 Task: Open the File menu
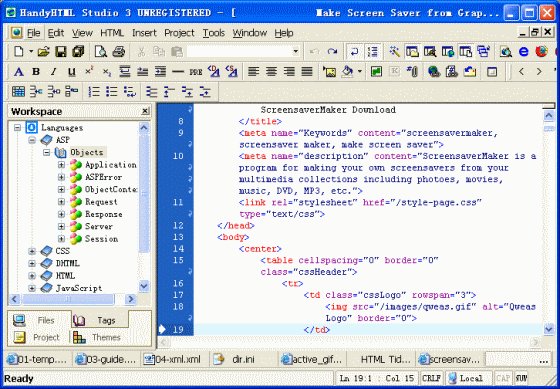pyautogui.click(x=34, y=33)
